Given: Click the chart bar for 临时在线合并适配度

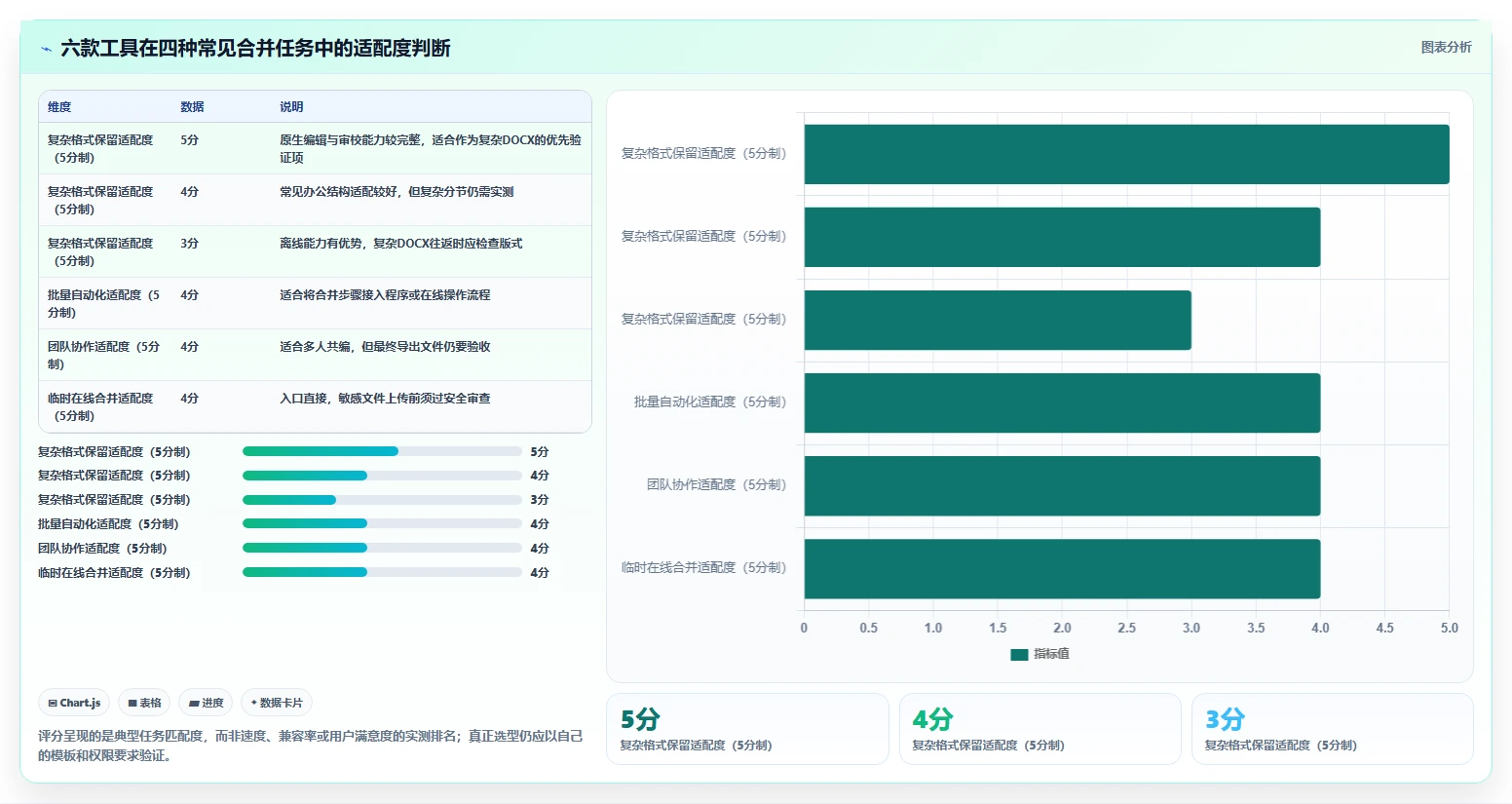Looking at the screenshot, I should [x=1062, y=568].
